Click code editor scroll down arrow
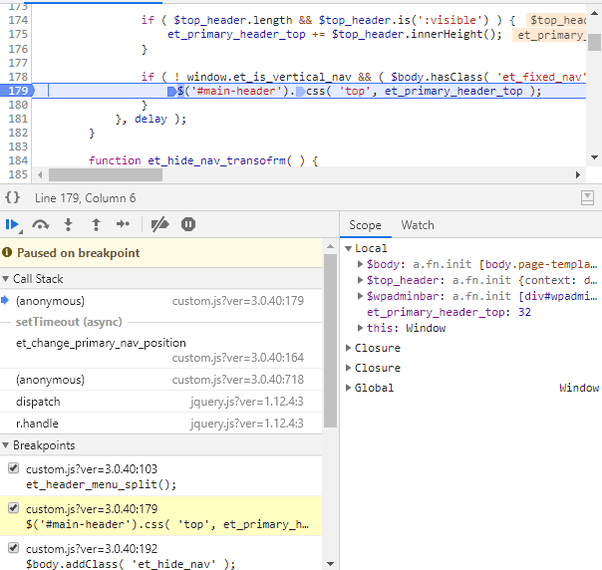The width and height of the screenshot is (602, 570). pos(594,157)
